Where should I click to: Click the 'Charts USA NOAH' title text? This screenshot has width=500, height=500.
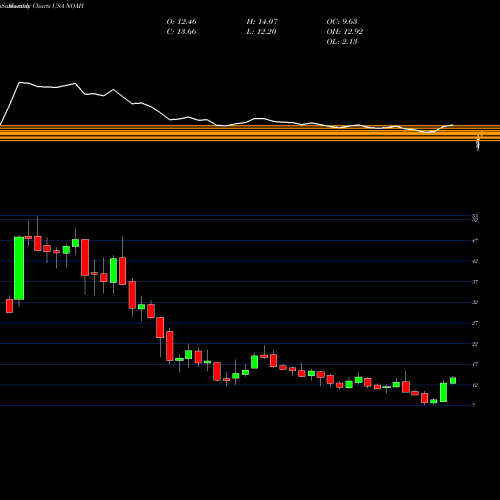tap(58, 6)
